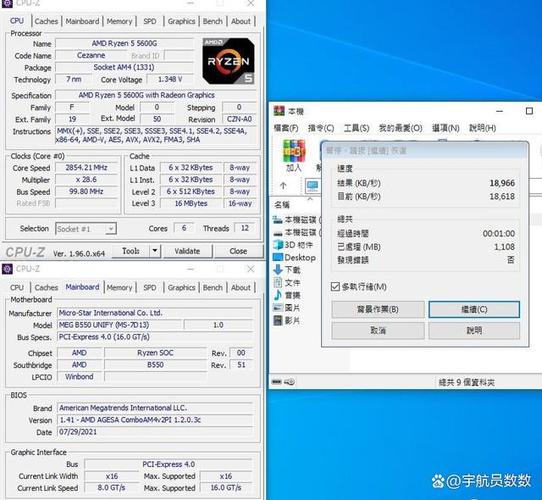Open Graphics tab in upper CPU-Z window
This screenshot has width=542, height=500.
pyautogui.click(x=181, y=21)
